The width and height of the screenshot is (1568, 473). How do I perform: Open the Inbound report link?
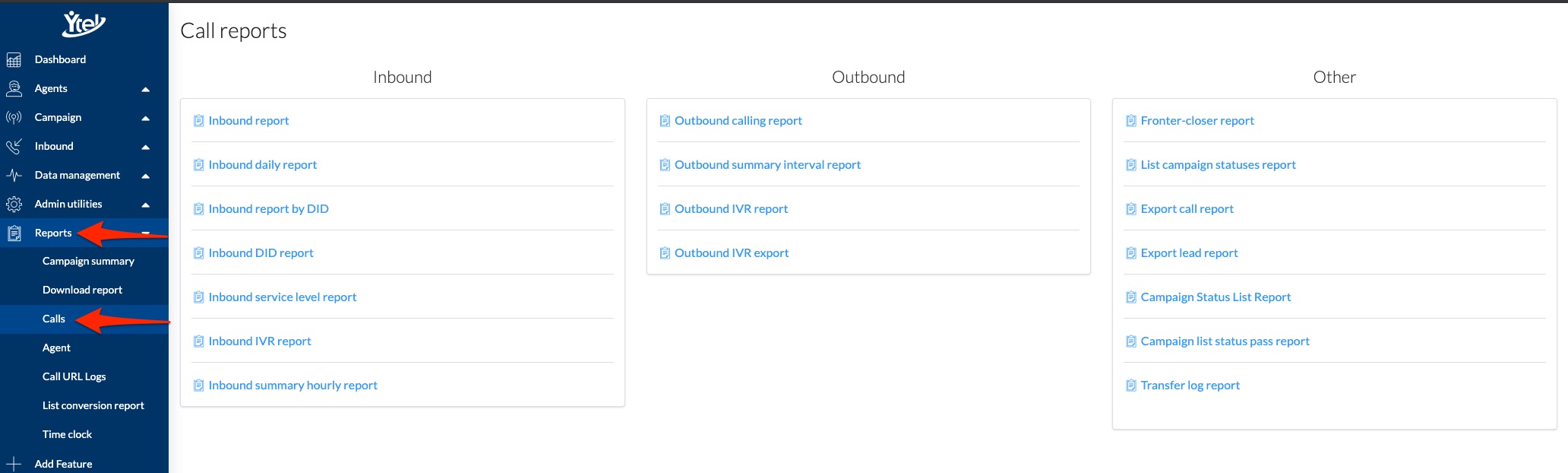click(x=248, y=120)
